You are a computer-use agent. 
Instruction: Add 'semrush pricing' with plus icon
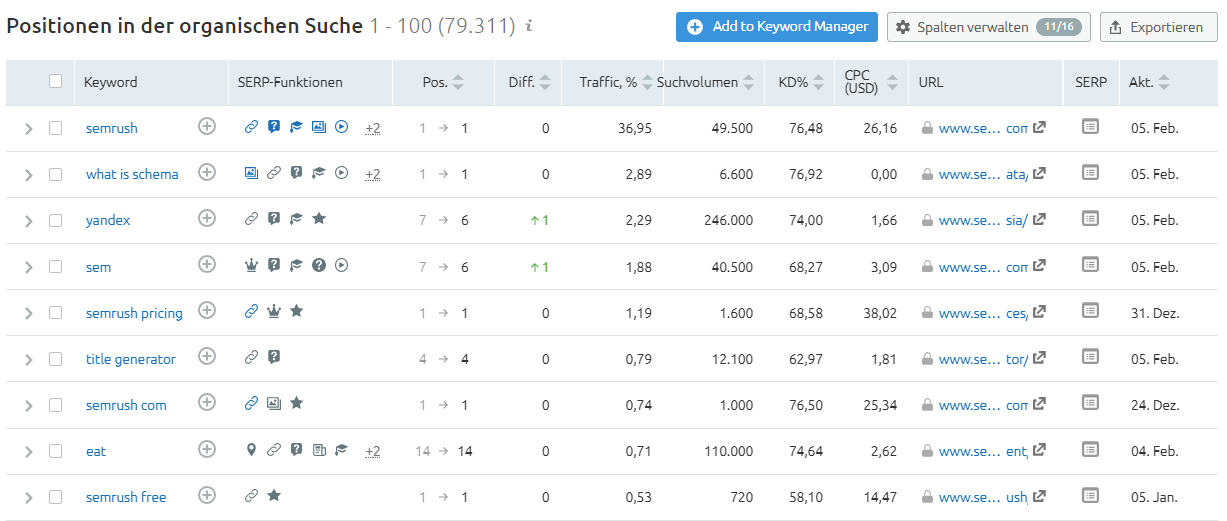click(207, 310)
